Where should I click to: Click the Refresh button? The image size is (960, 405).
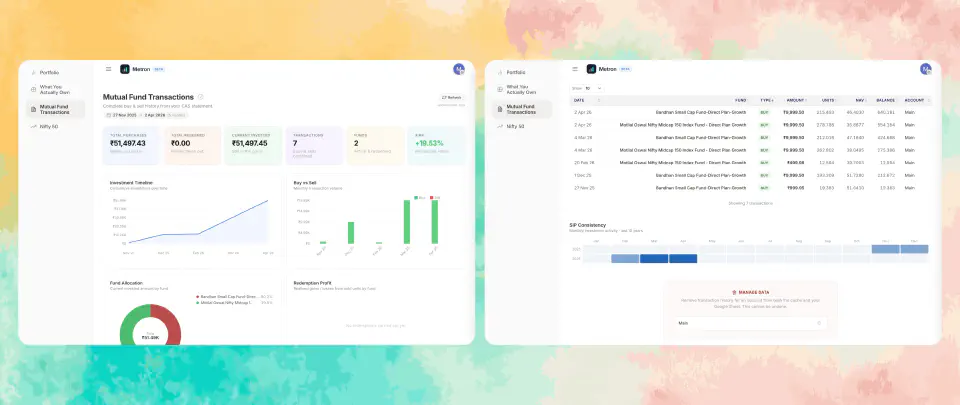coord(450,97)
